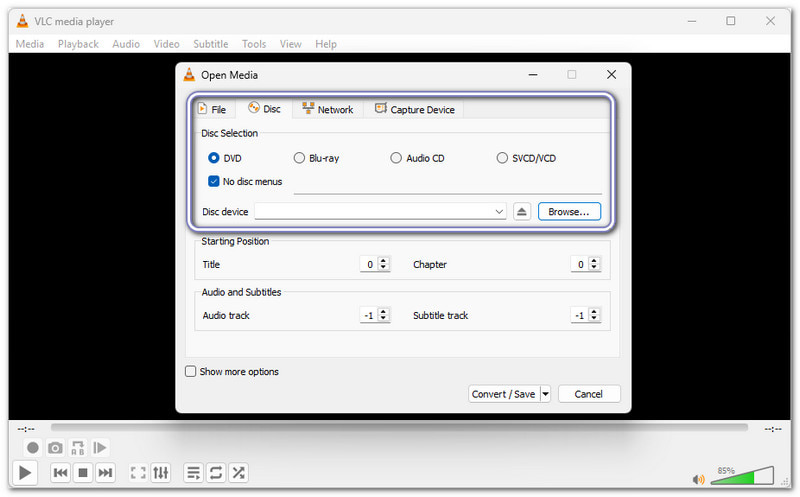Screen dimensions: 800x497
Task: Open Convert / Save dropdown arrow
Action: [545, 394]
